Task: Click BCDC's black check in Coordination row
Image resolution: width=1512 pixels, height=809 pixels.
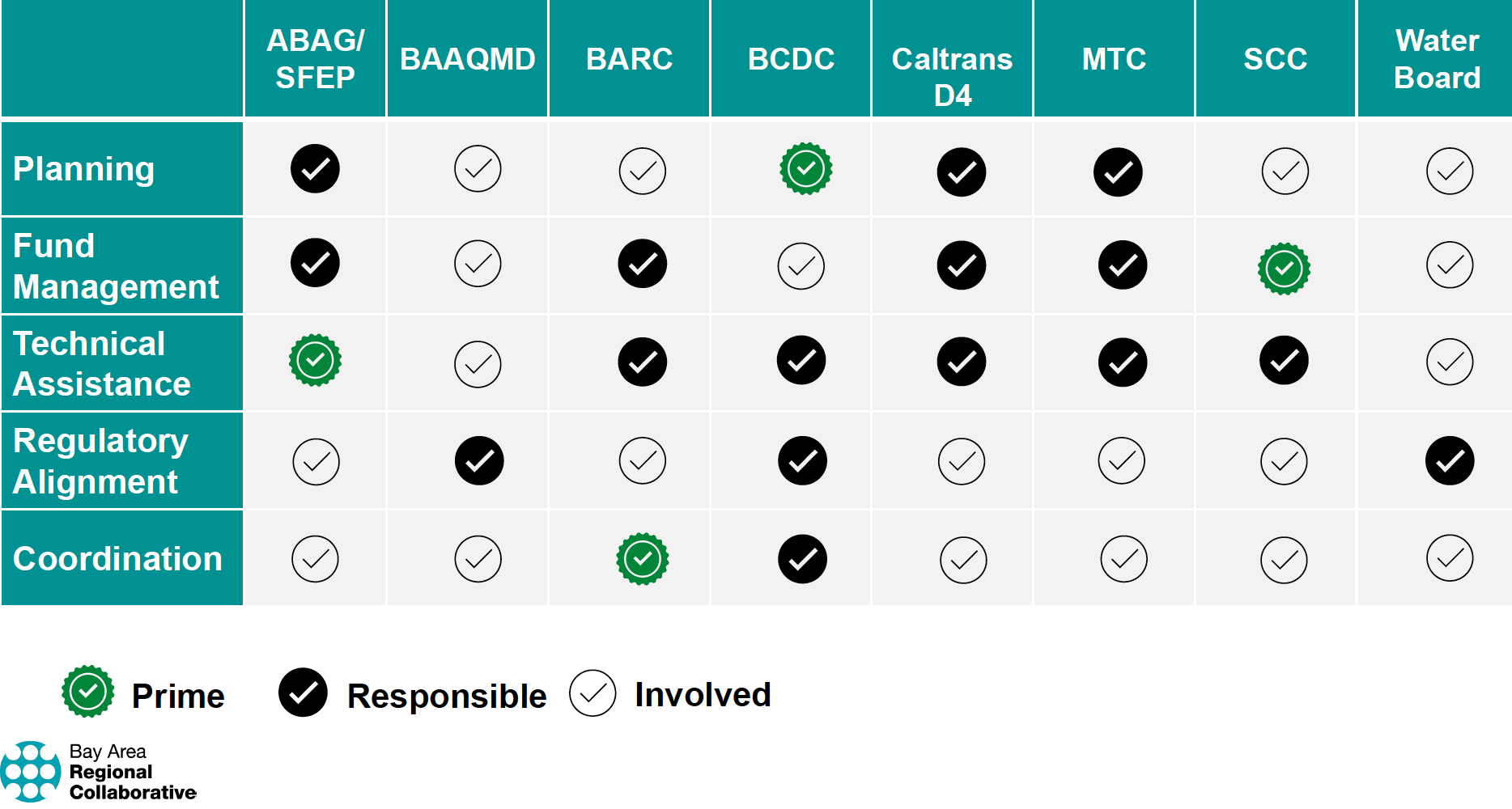Action: 802,559
